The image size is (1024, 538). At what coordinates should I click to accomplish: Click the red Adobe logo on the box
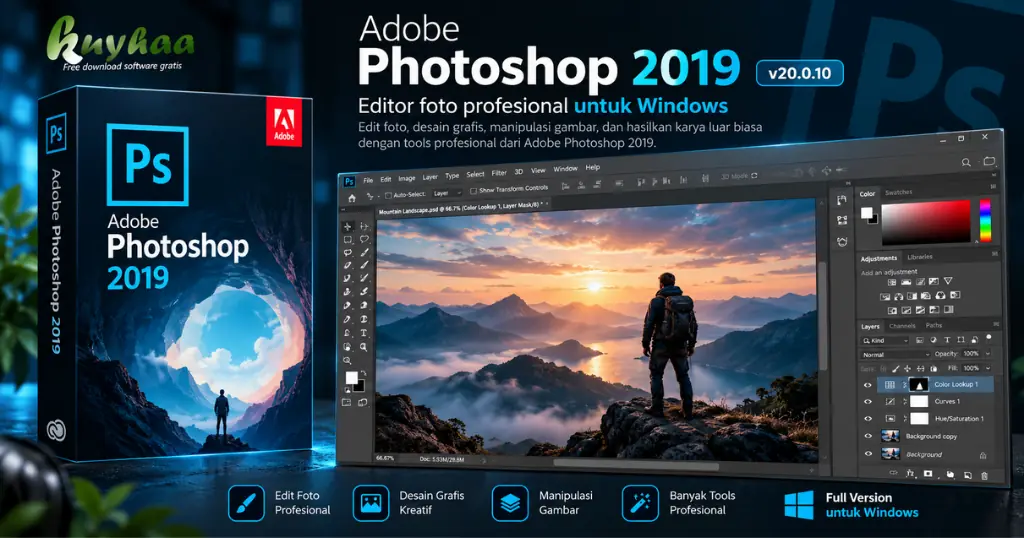click(x=284, y=122)
